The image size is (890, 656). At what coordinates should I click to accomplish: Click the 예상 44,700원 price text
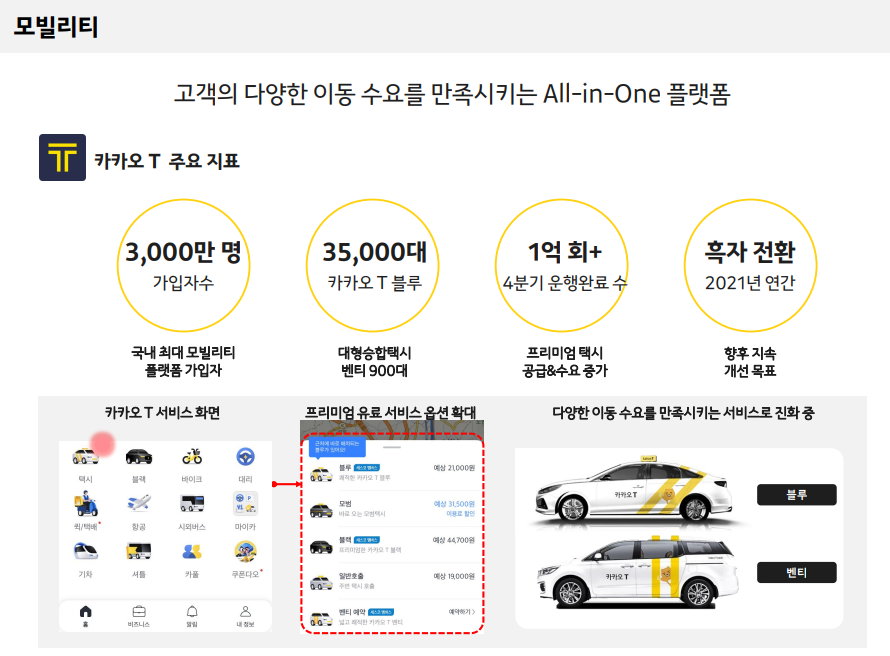point(454,540)
